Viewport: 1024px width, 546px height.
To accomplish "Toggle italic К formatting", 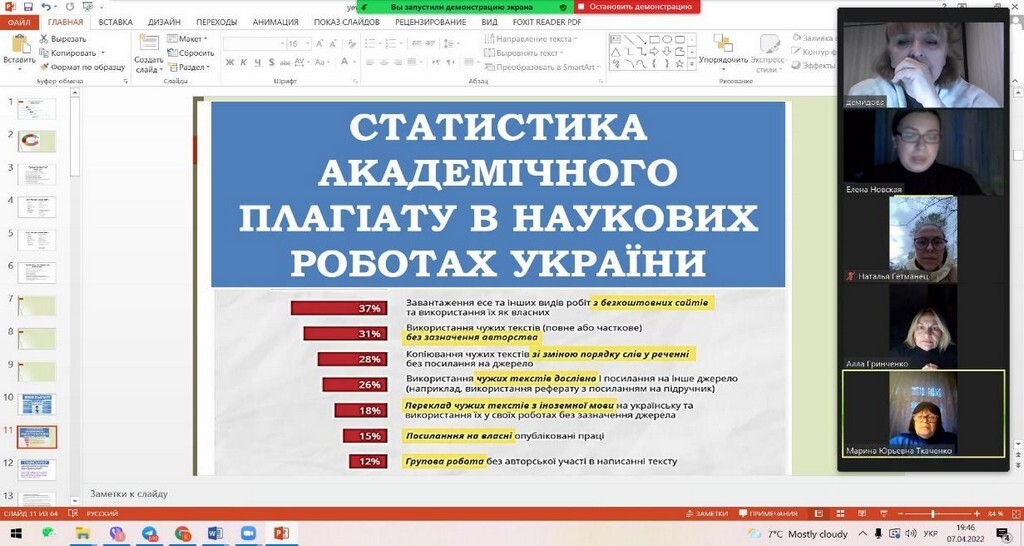I will pyautogui.click(x=243, y=63).
